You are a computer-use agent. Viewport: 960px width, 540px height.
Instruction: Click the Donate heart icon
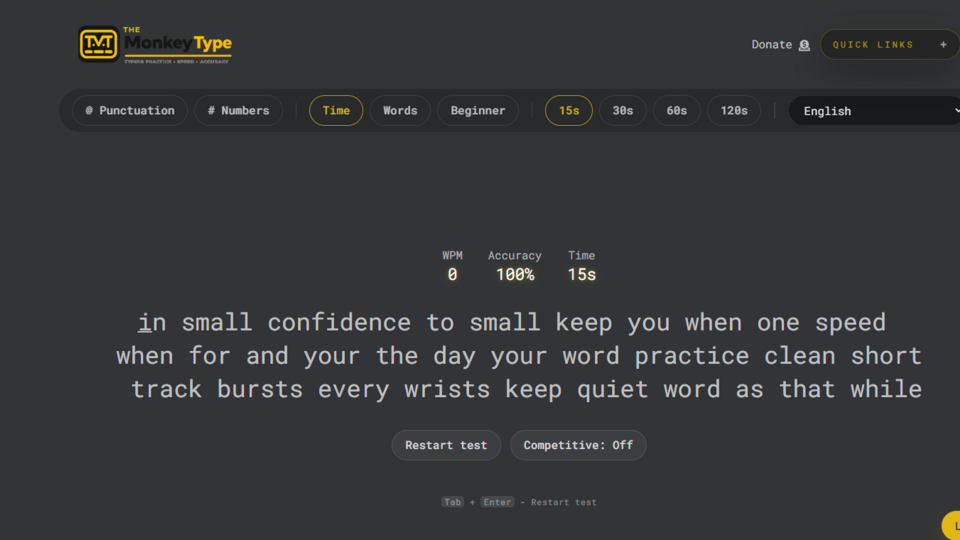[x=804, y=45]
